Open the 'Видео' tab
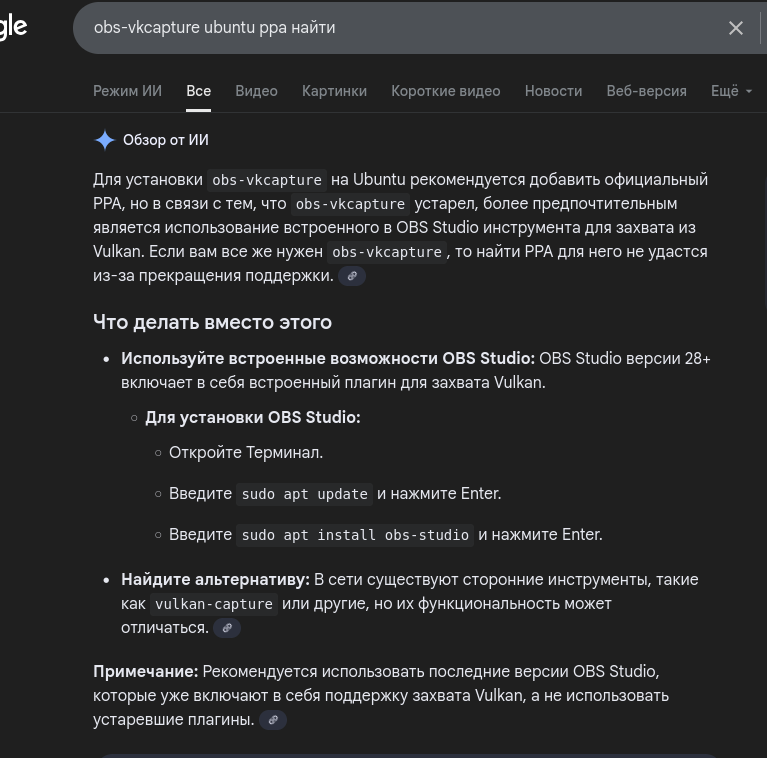 pyautogui.click(x=256, y=91)
